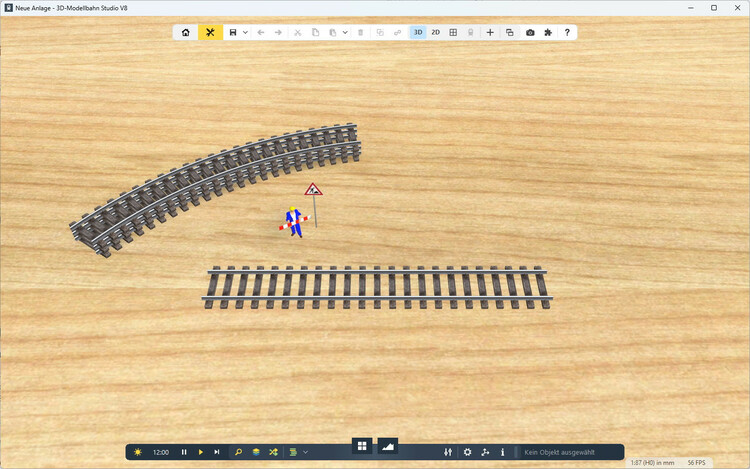Open the search magnifier in bottom bar
The height and width of the screenshot is (469, 750).
(238, 452)
